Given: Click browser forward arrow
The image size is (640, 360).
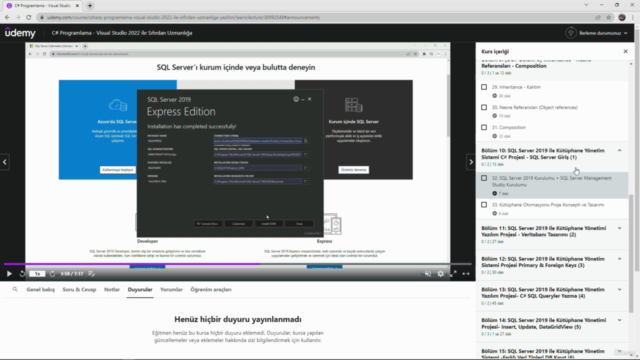Looking at the screenshot, I should (18, 17).
